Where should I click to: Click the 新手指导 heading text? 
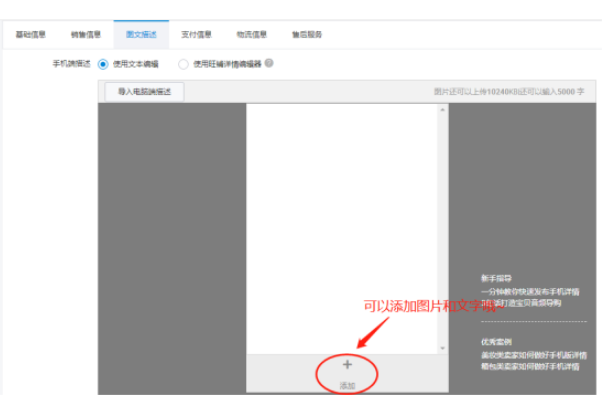[496, 278]
